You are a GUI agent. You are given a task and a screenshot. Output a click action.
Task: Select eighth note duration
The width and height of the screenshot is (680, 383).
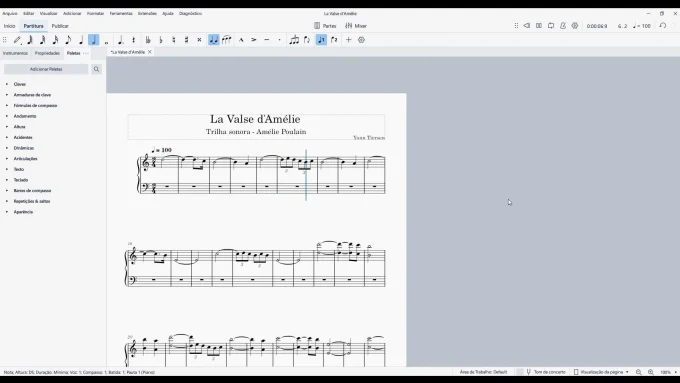tap(68, 40)
